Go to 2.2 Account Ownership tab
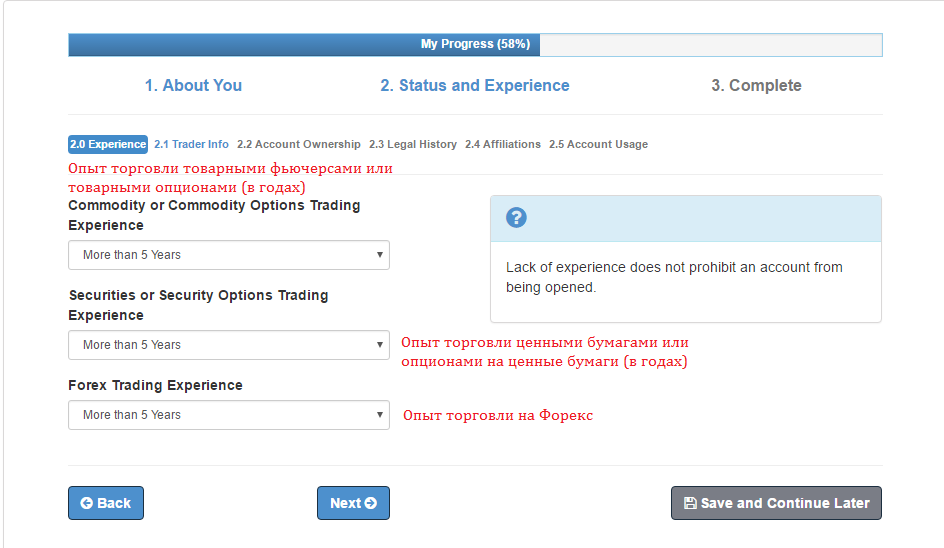 pyautogui.click(x=299, y=144)
